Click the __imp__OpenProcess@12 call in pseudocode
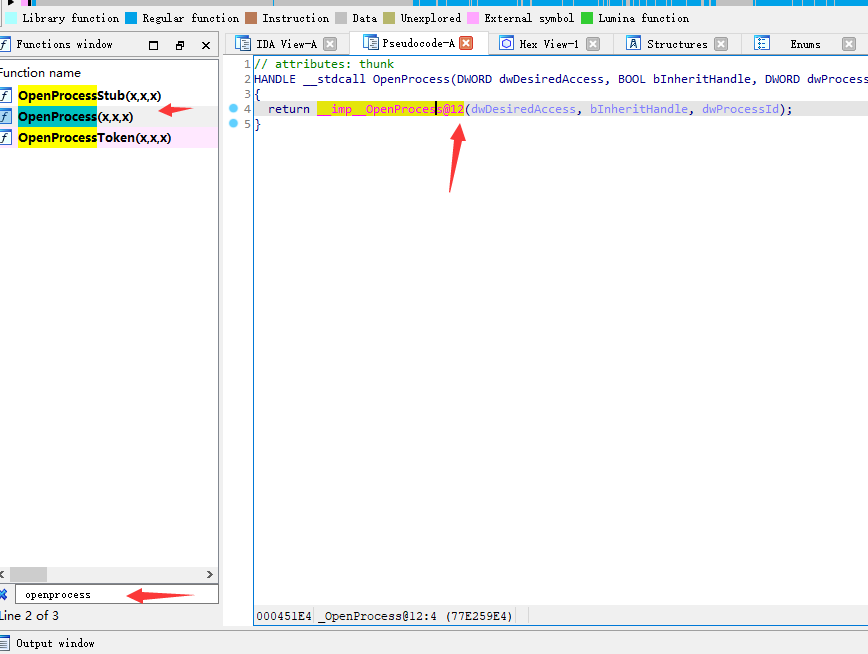 click(390, 109)
